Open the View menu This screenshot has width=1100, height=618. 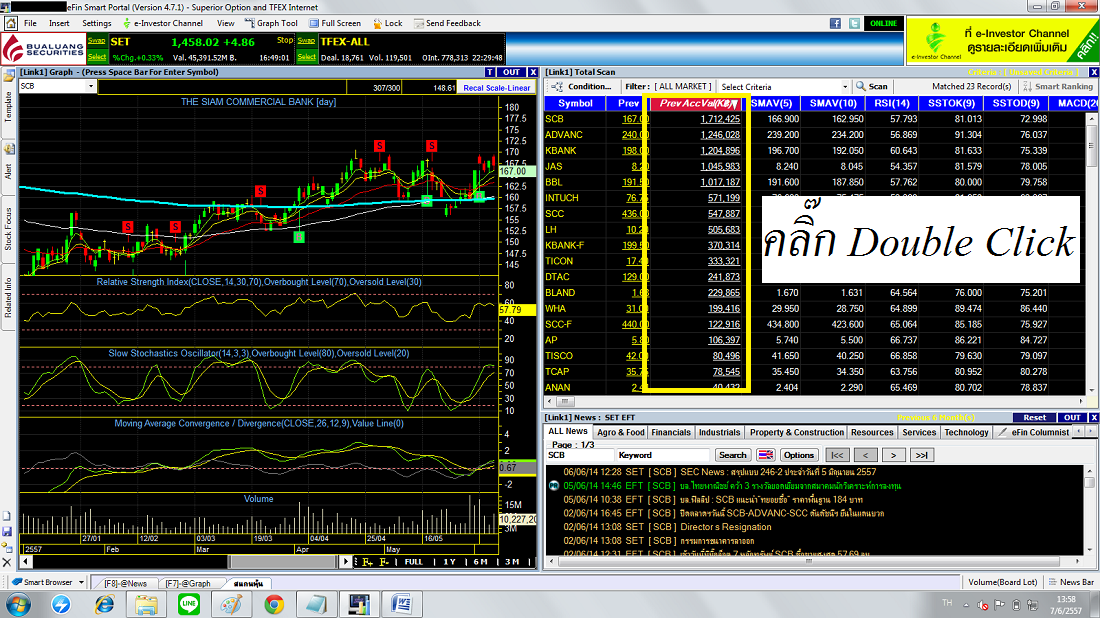[226, 23]
